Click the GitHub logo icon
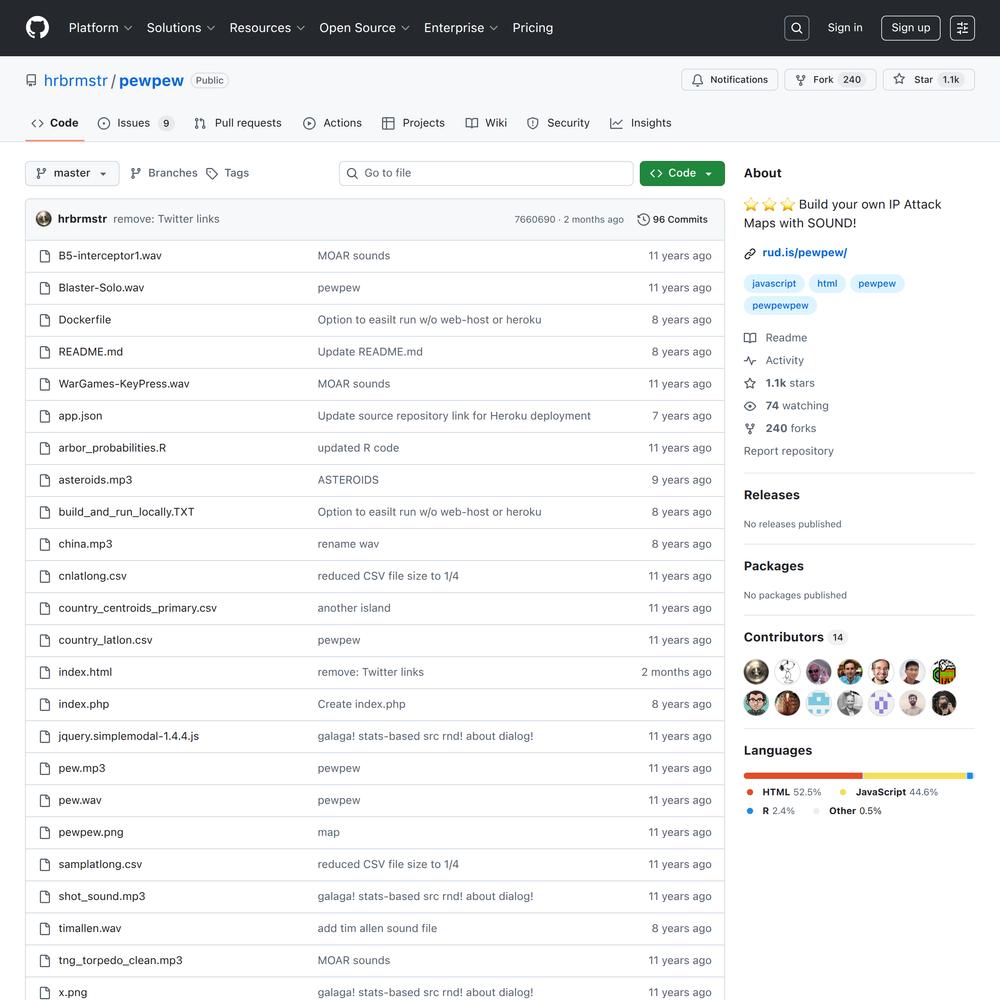 pyautogui.click(x=37, y=28)
